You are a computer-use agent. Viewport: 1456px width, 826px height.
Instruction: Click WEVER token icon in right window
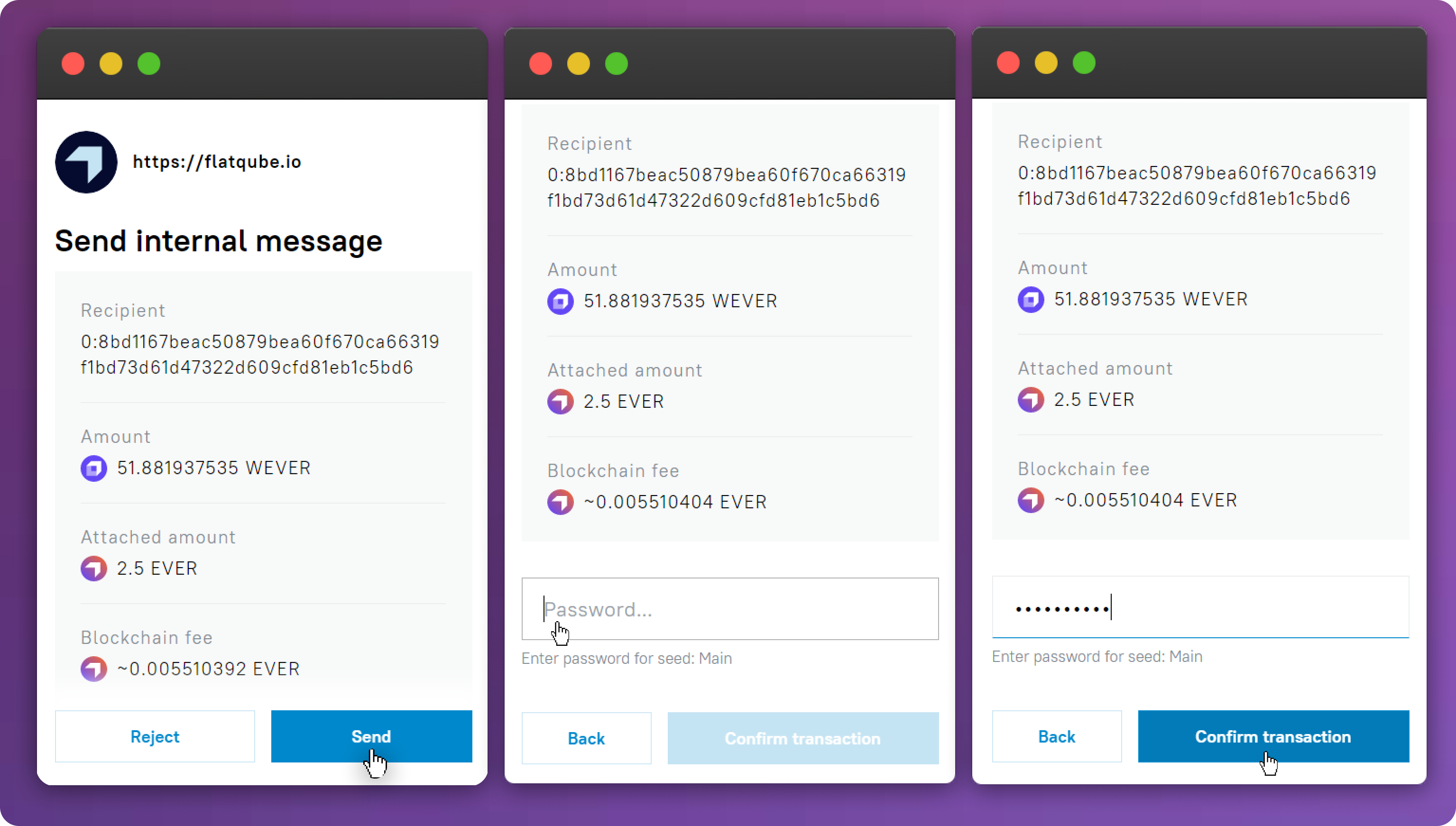click(1031, 300)
